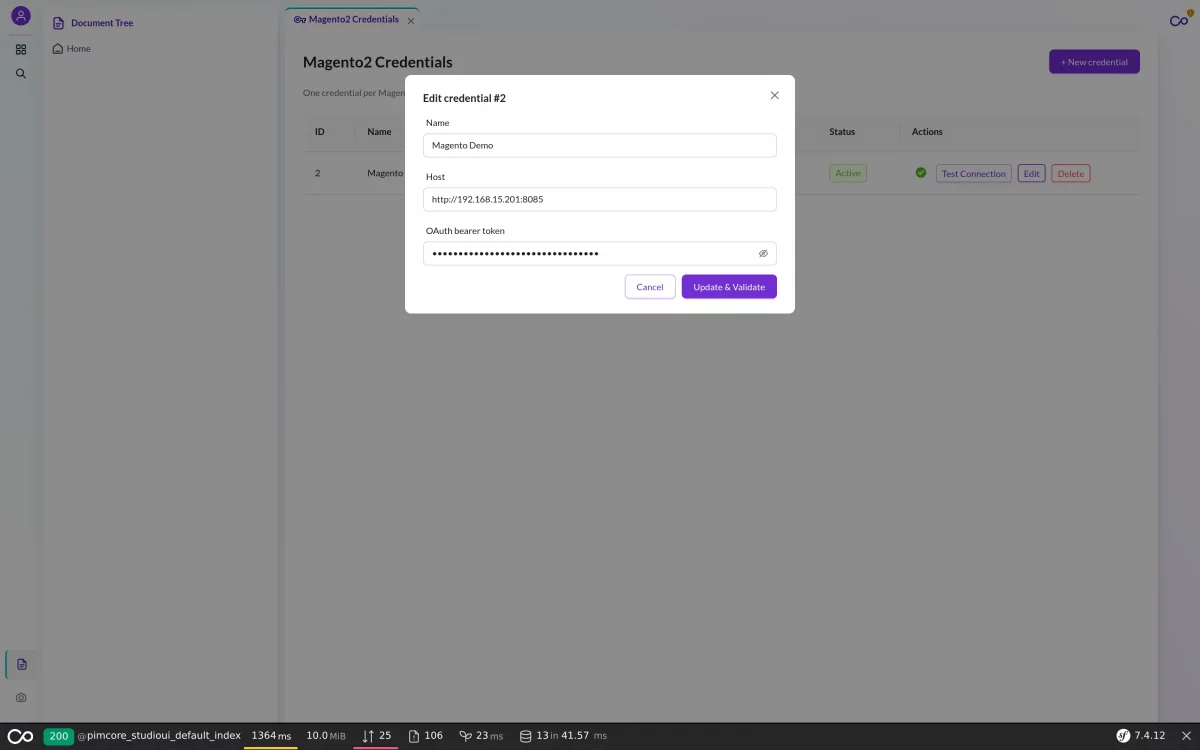Select the document icon in lower sidebar

(x=22, y=664)
